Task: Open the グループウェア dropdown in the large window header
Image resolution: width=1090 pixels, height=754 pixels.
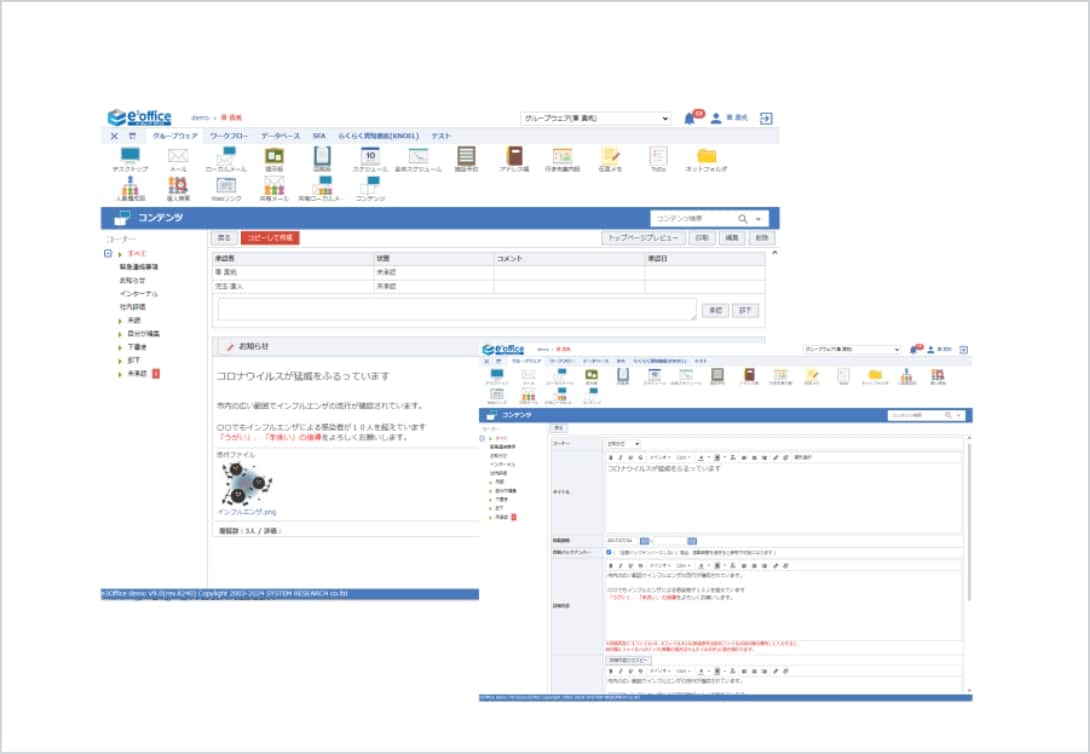Action: pos(596,118)
